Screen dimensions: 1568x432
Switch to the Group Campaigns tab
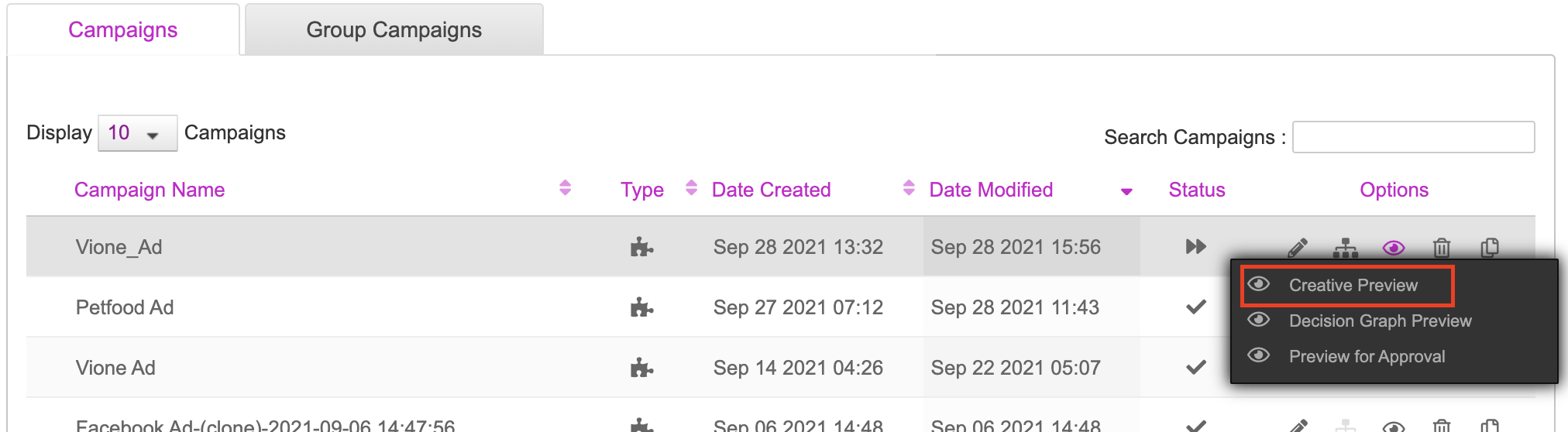(x=394, y=29)
